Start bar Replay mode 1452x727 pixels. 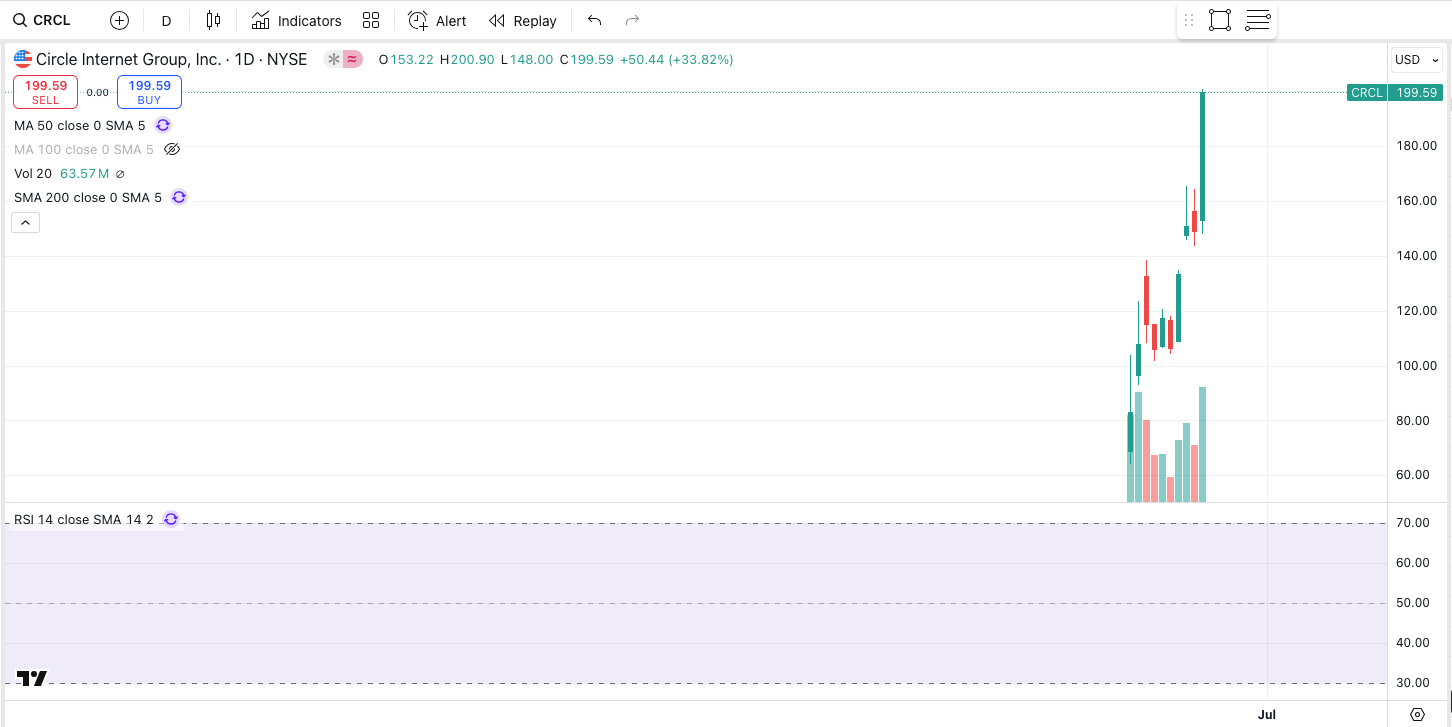(x=522, y=20)
